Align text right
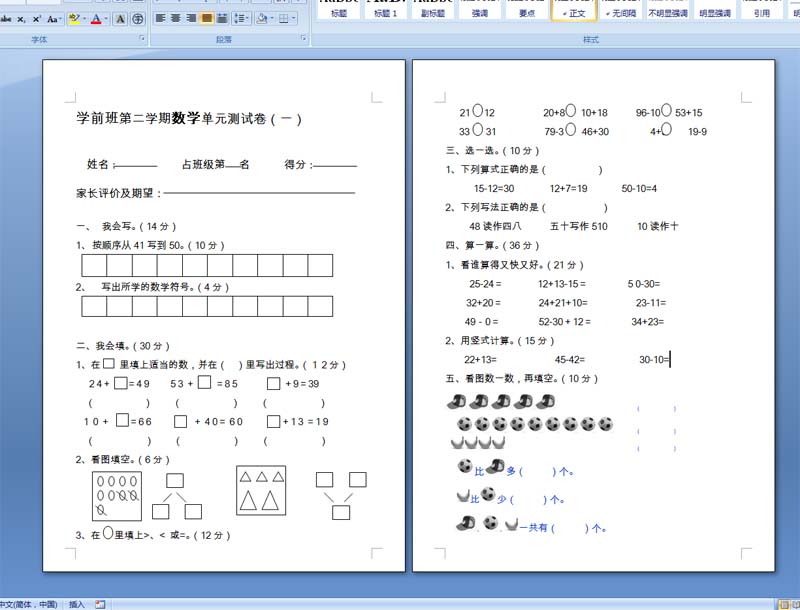 (x=191, y=18)
